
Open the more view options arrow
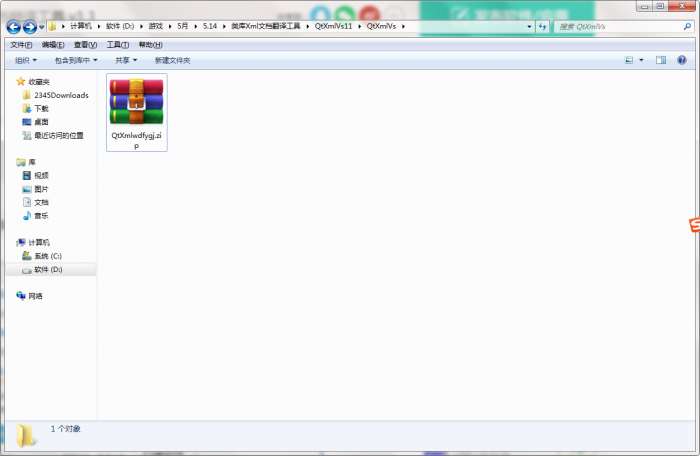tap(642, 60)
